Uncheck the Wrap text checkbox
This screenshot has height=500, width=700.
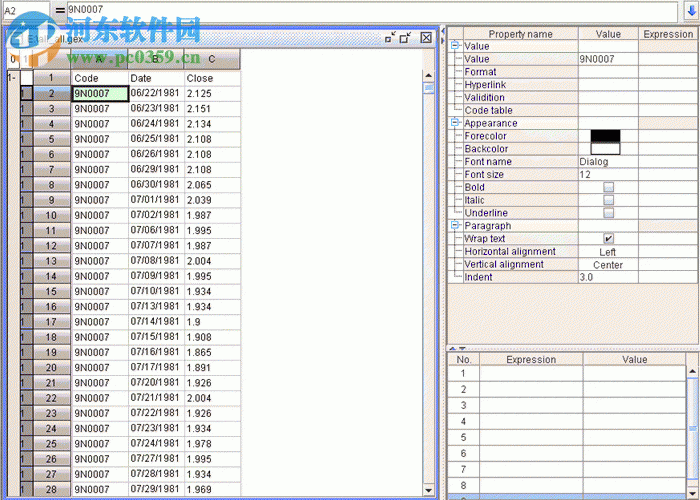608,239
